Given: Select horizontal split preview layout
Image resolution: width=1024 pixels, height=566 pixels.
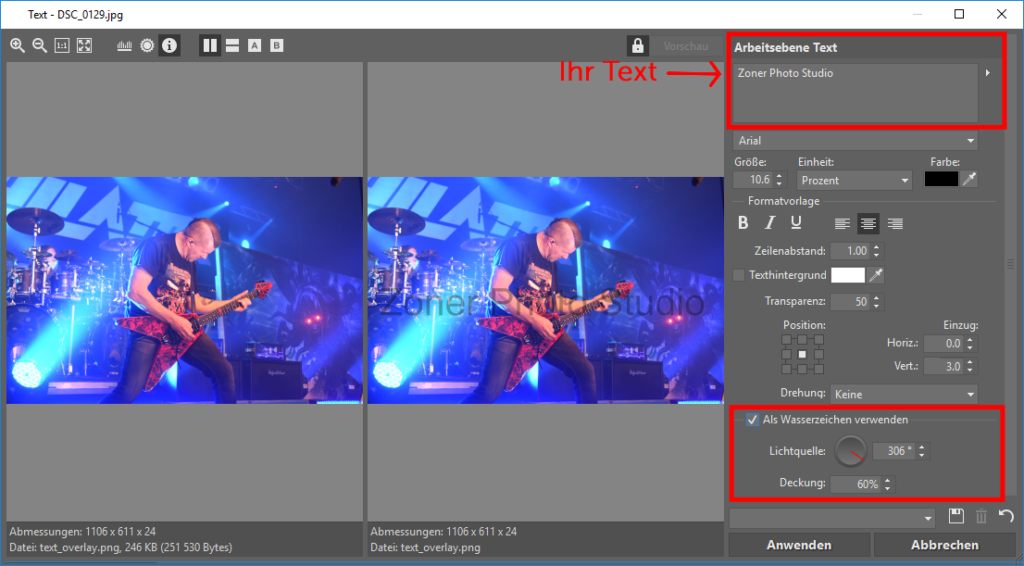Looking at the screenshot, I should pos(232,46).
